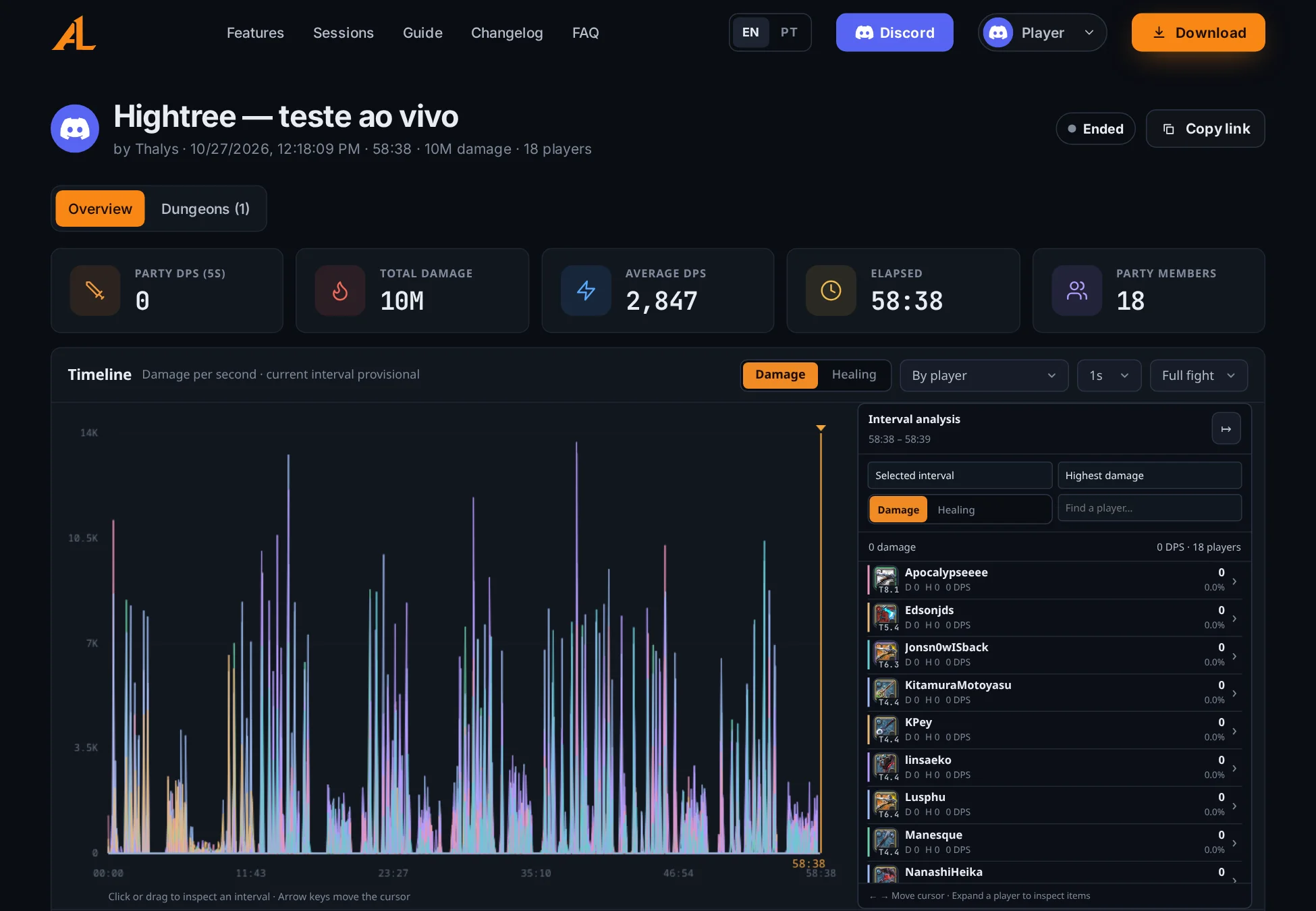Open Sessions in the navigation
Screen dimensions: 1316x911
tap(343, 32)
